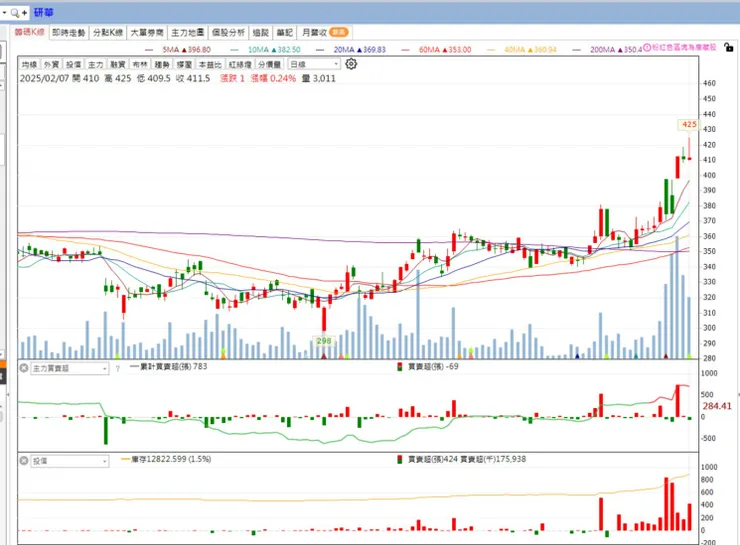Open the 主力買賣超 indicator dropdown
Screen dimensions: 740x545
(69, 368)
